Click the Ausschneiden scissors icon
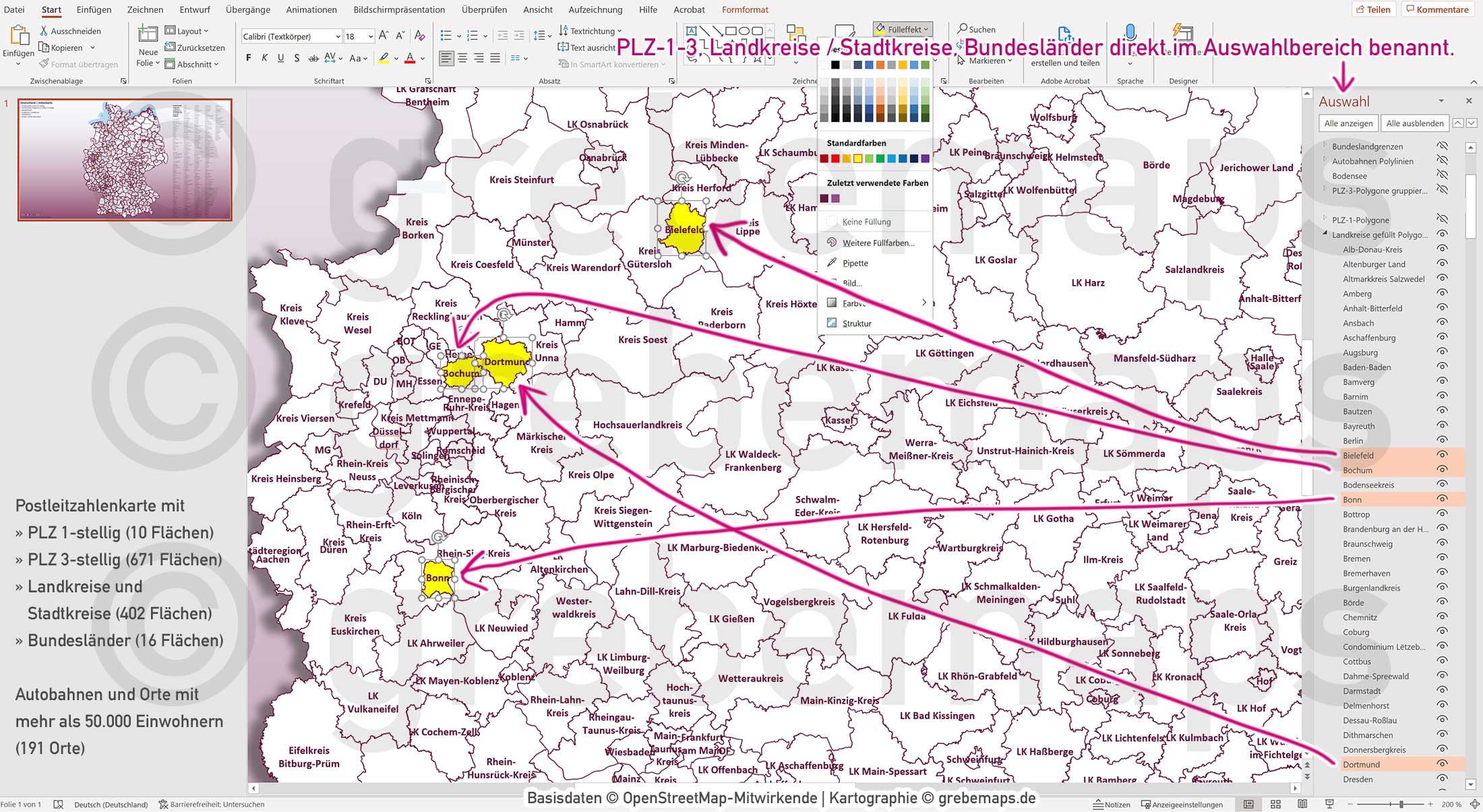Viewport: 1483px width, 812px height. coord(44,31)
